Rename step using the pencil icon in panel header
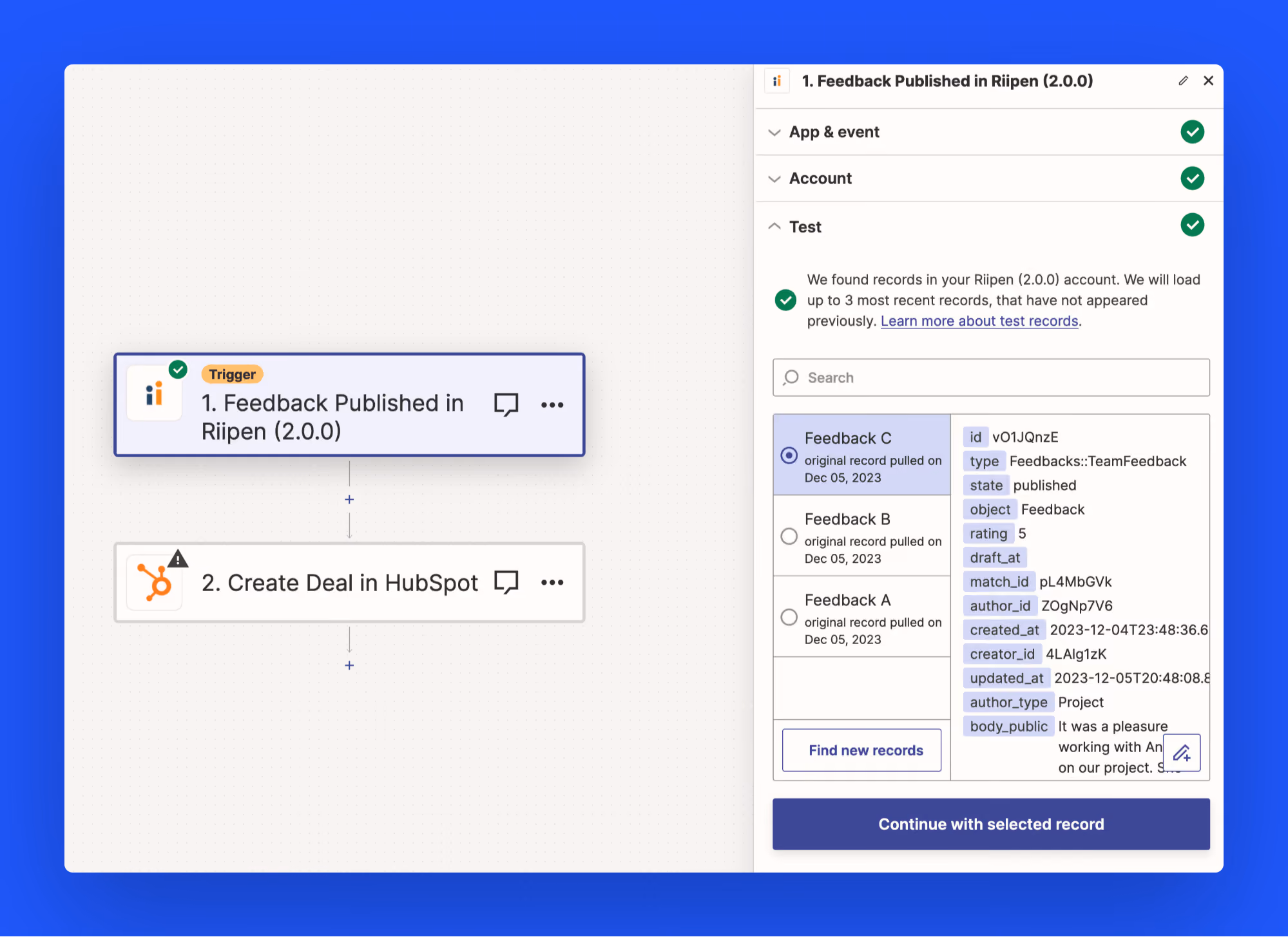Viewport: 1288px width, 937px height. [x=1183, y=80]
